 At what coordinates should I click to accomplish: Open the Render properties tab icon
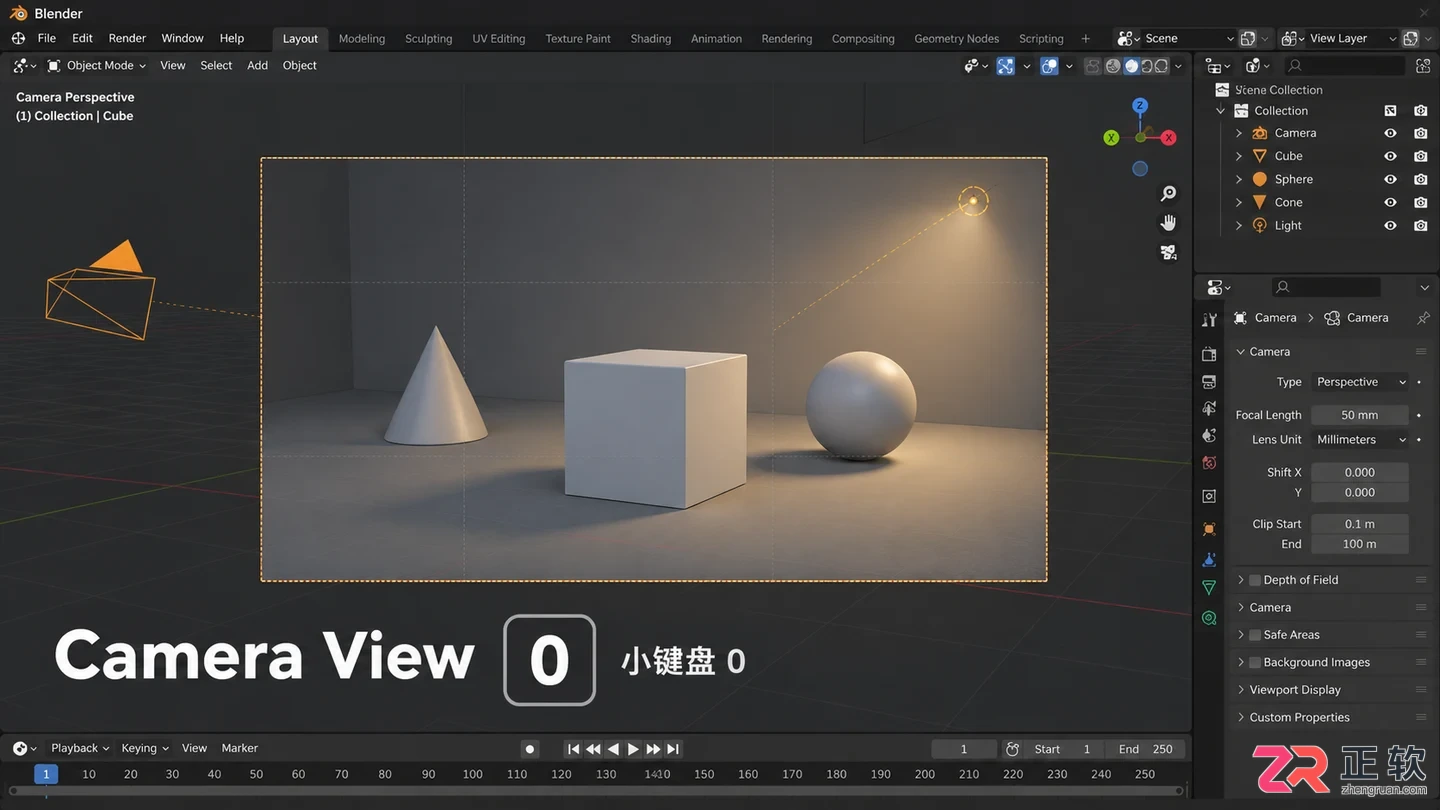[x=1209, y=354]
